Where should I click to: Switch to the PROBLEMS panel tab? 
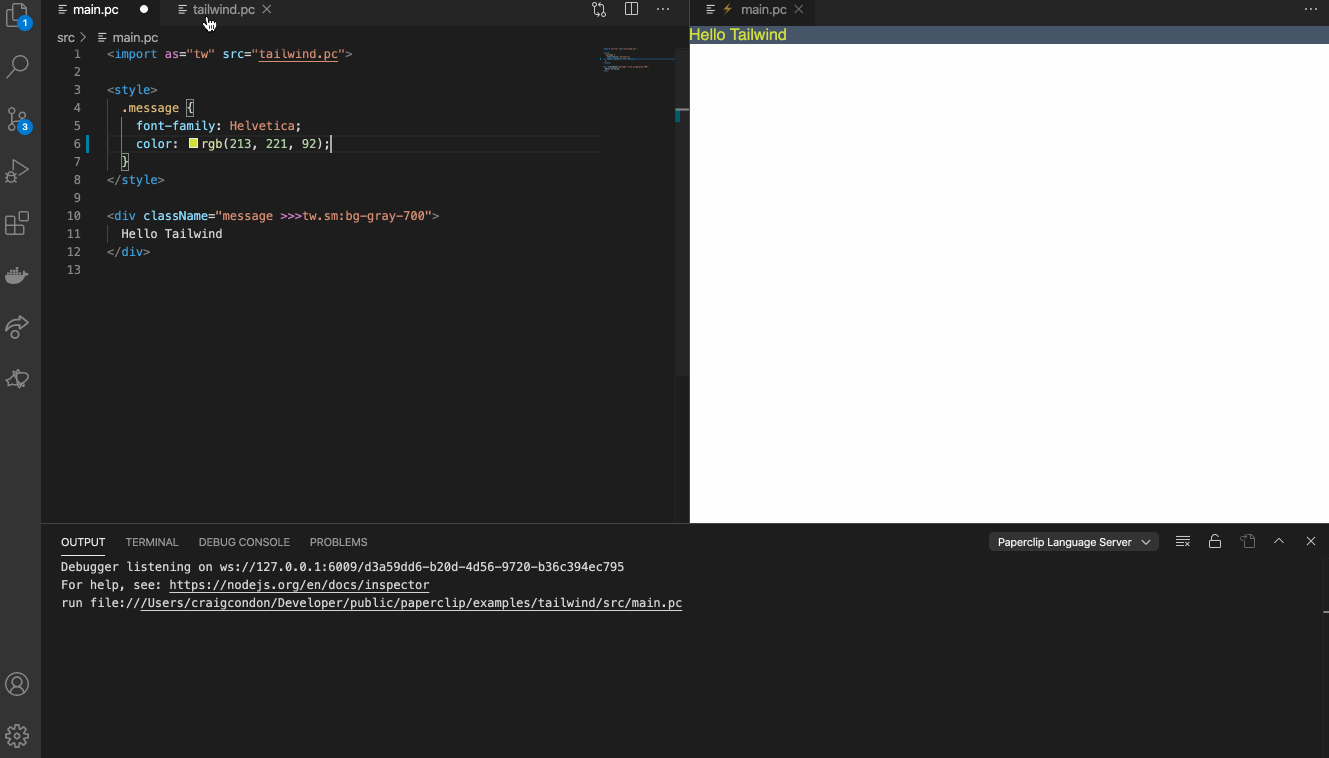point(338,542)
